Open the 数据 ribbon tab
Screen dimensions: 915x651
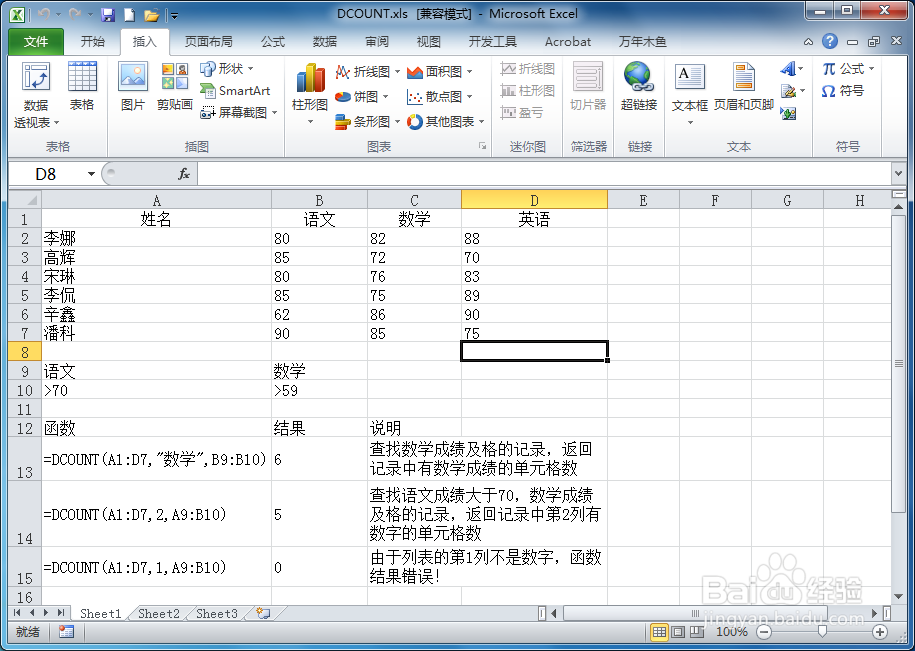click(x=325, y=41)
